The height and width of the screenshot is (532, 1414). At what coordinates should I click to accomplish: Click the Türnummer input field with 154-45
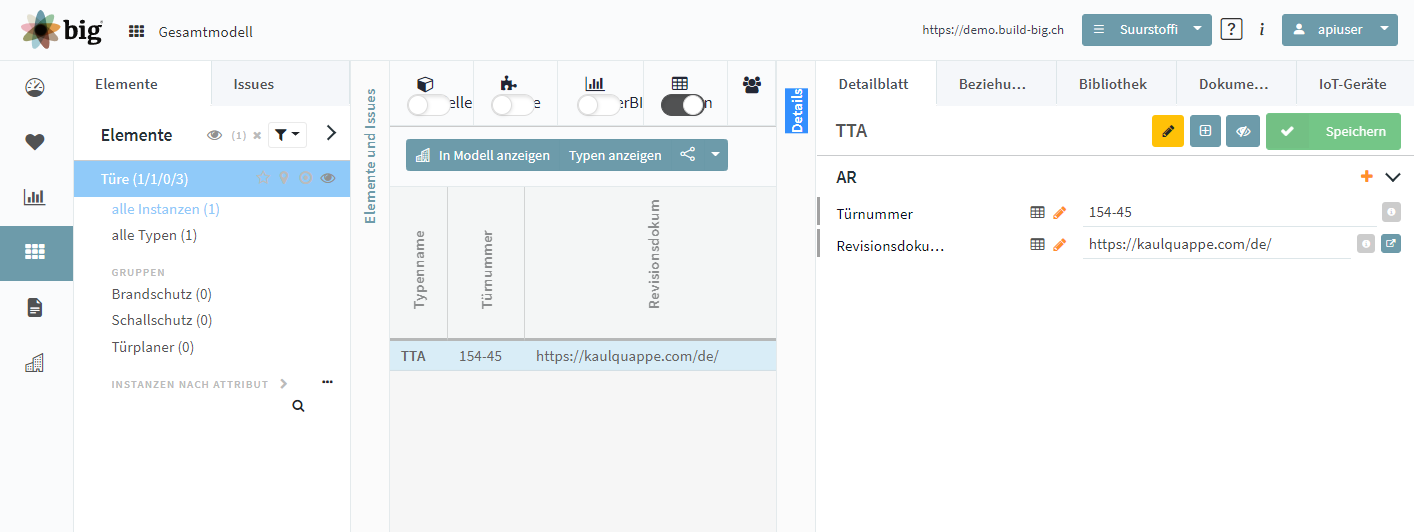[1228, 212]
